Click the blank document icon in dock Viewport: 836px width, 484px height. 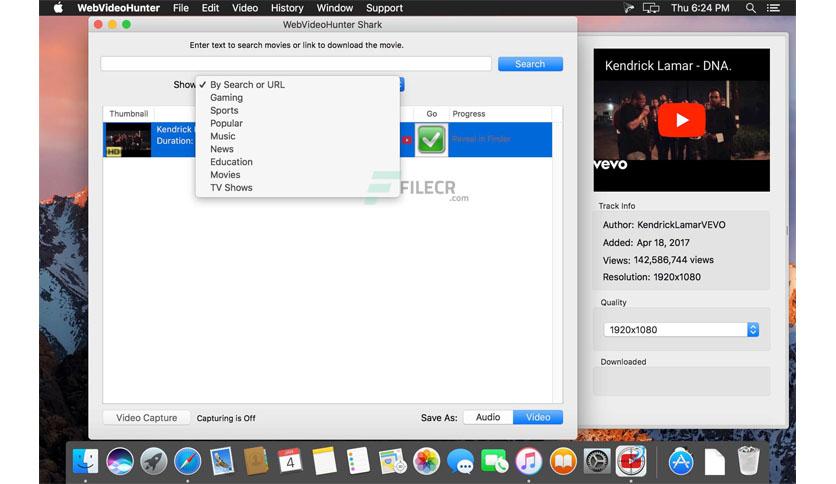point(714,462)
